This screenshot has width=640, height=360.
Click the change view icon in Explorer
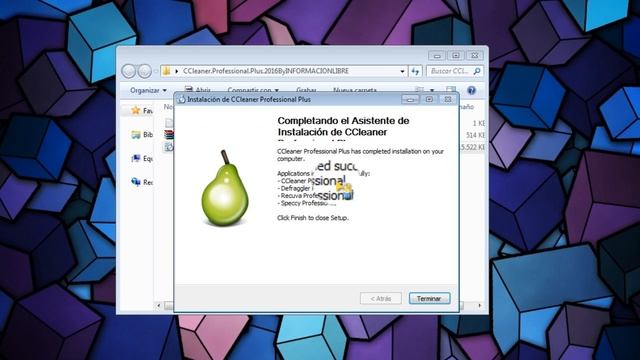coord(419,90)
